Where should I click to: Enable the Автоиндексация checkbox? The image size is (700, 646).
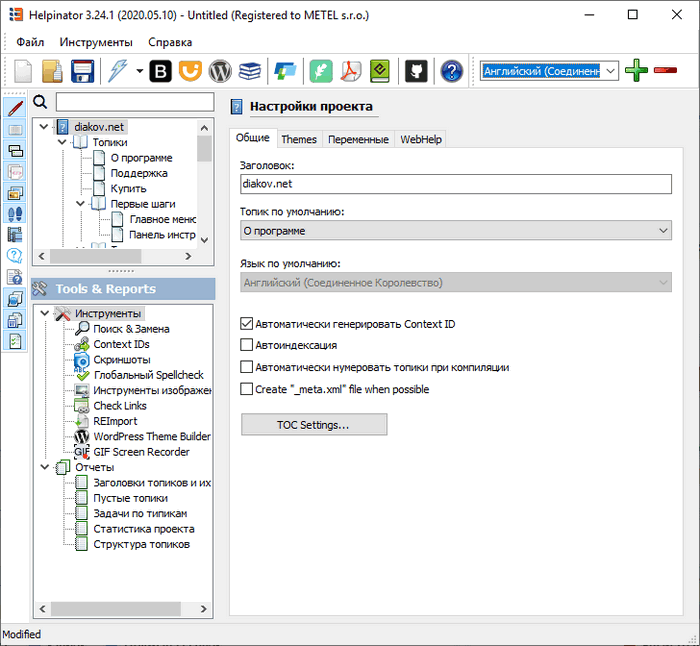[247, 345]
